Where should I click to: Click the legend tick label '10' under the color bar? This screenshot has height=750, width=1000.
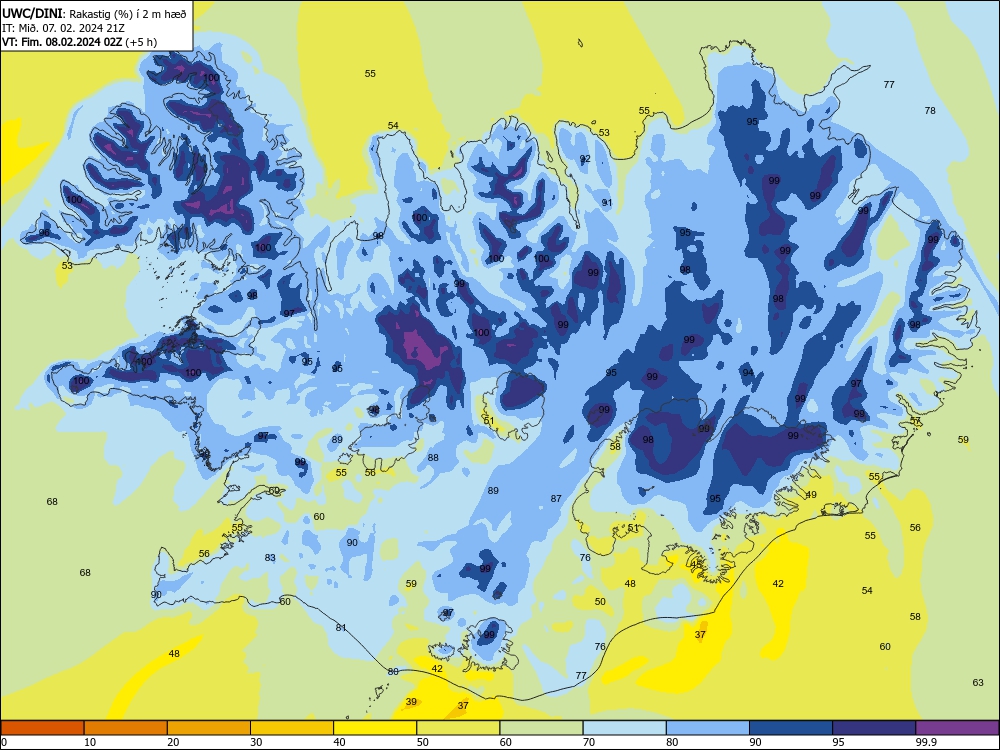click(x=90, y=742)
